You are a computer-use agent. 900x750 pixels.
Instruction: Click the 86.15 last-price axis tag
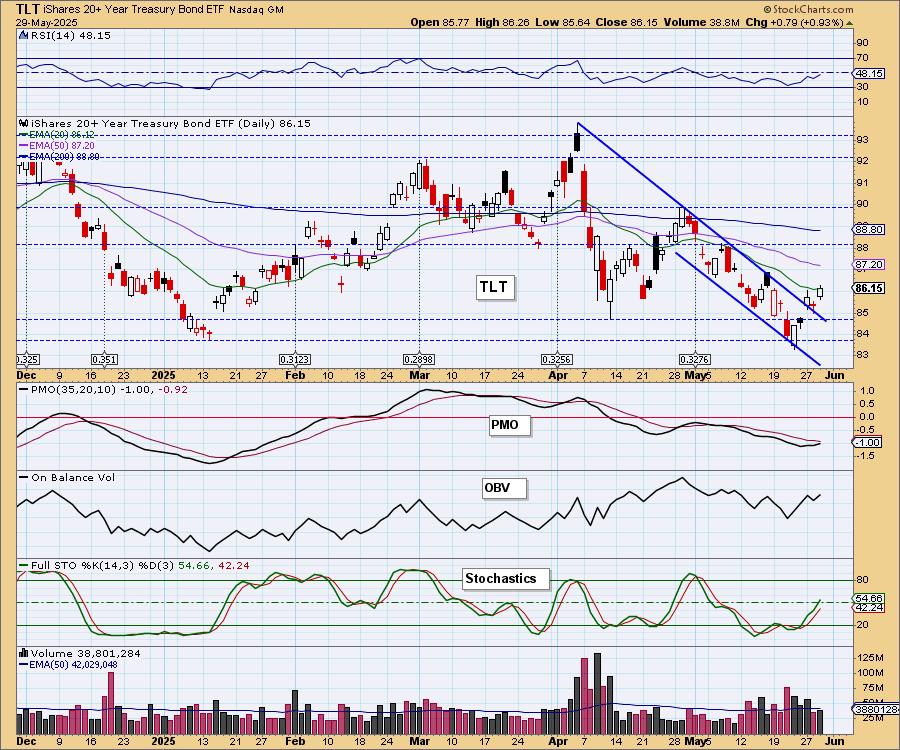pos(868,288)
